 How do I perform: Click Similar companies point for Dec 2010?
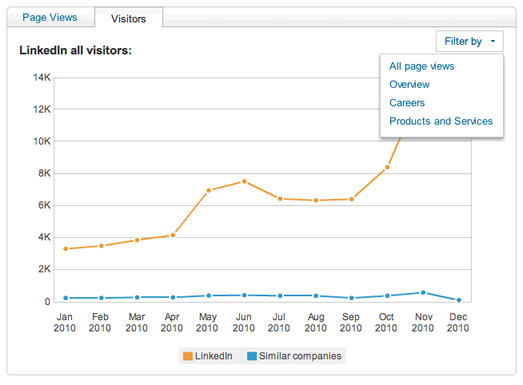pos(459,300)
